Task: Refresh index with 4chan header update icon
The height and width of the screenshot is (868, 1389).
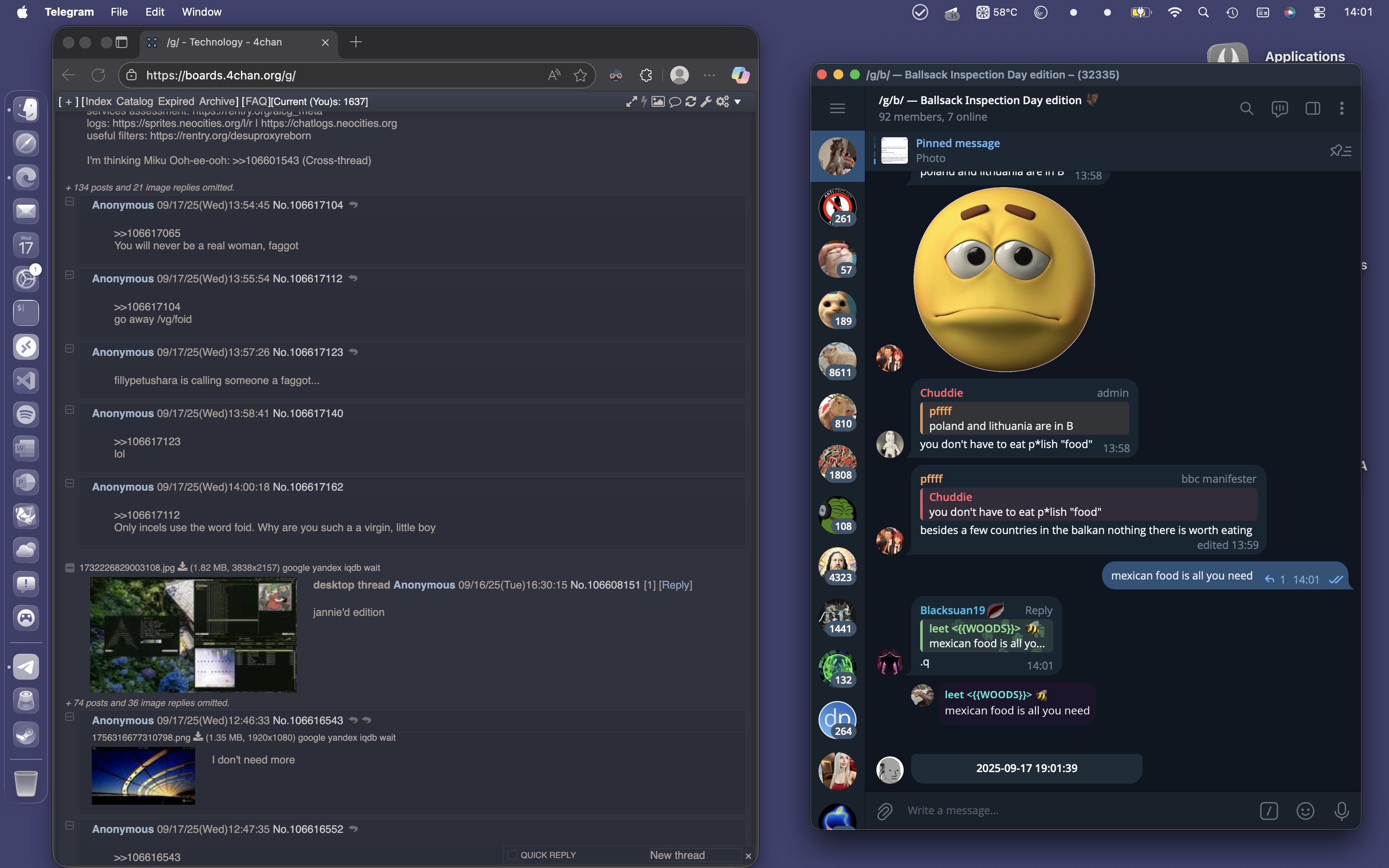Action: pyautogui.click(x=690, y=102)
